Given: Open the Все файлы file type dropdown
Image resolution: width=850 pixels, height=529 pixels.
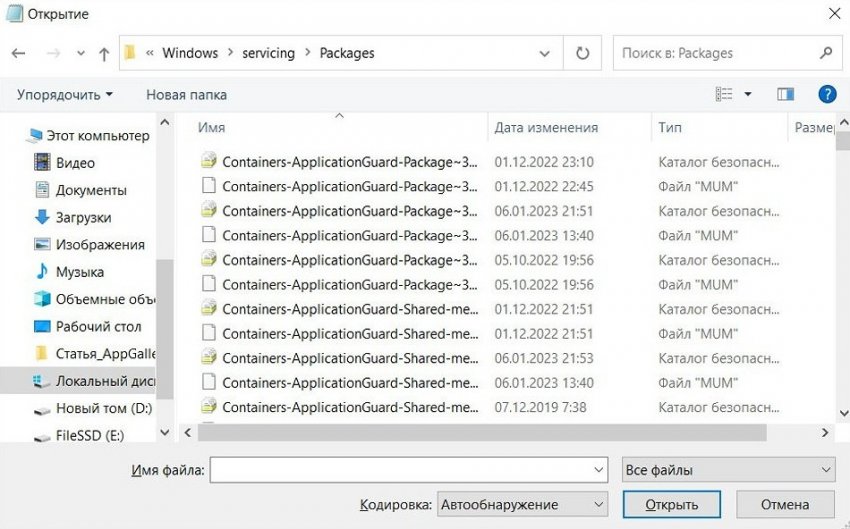Looking at the screenshot, I should pyautogui.click(x=727, y=470).
